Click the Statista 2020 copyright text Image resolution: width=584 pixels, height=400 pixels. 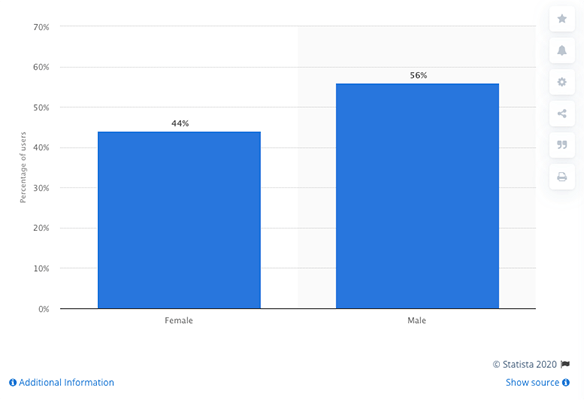(x=525, y=364)
